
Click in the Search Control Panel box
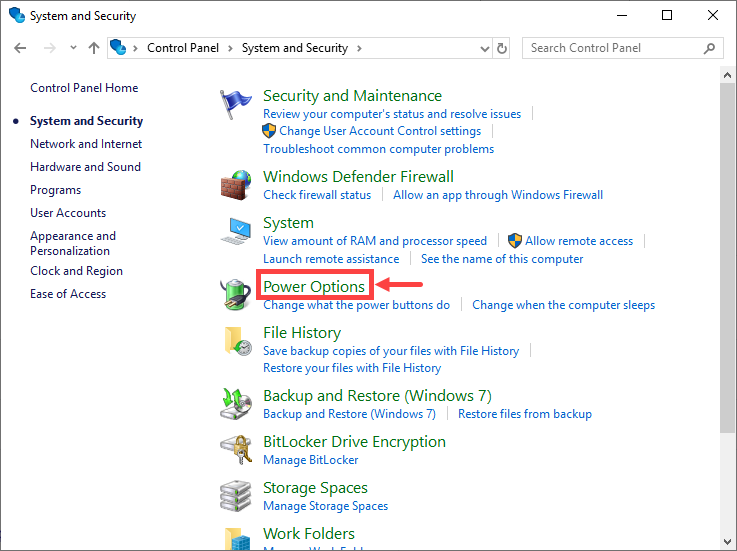(615, 48)
